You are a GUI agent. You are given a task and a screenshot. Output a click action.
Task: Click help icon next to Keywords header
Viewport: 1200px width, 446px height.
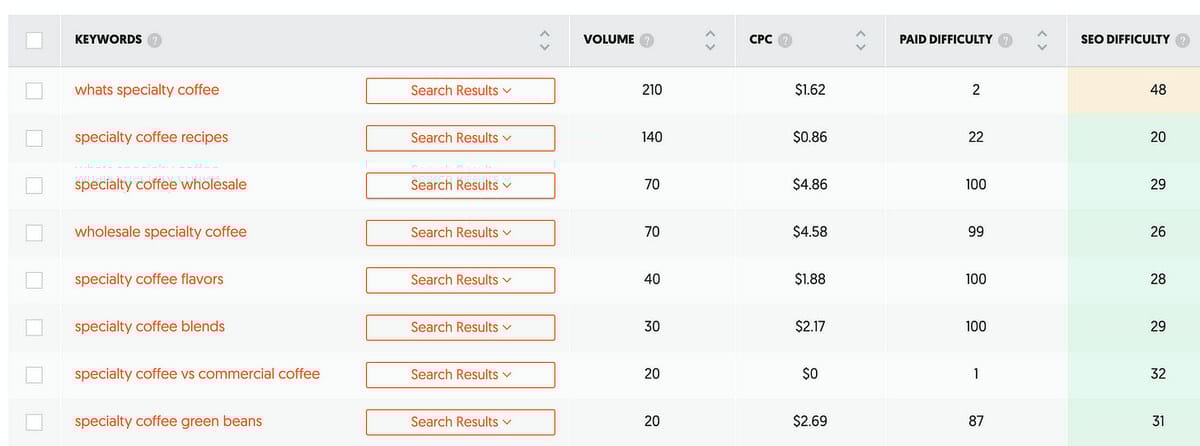pos(154,41)
